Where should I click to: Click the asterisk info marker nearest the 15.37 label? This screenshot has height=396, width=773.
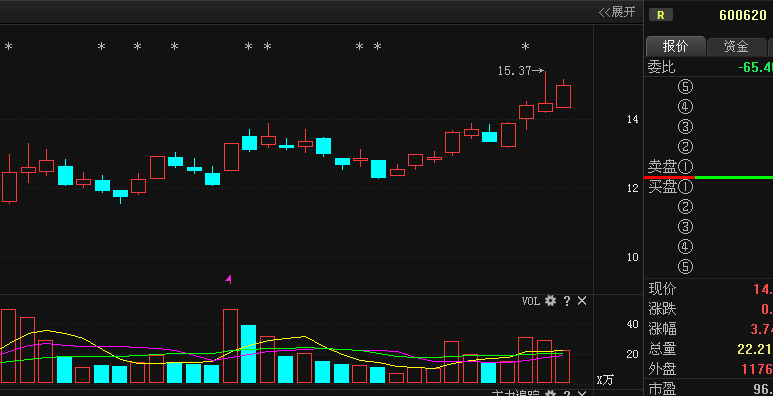526,47
